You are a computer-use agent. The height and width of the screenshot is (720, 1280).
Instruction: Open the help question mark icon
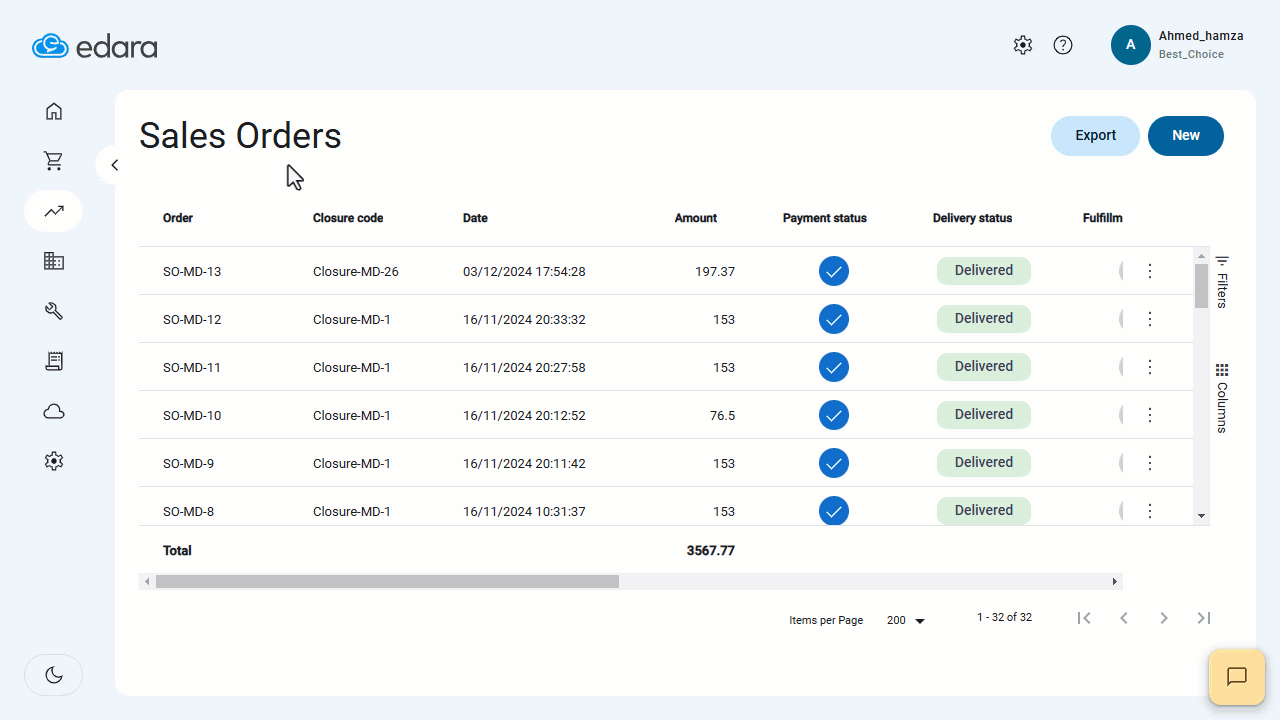point(1063,45)
